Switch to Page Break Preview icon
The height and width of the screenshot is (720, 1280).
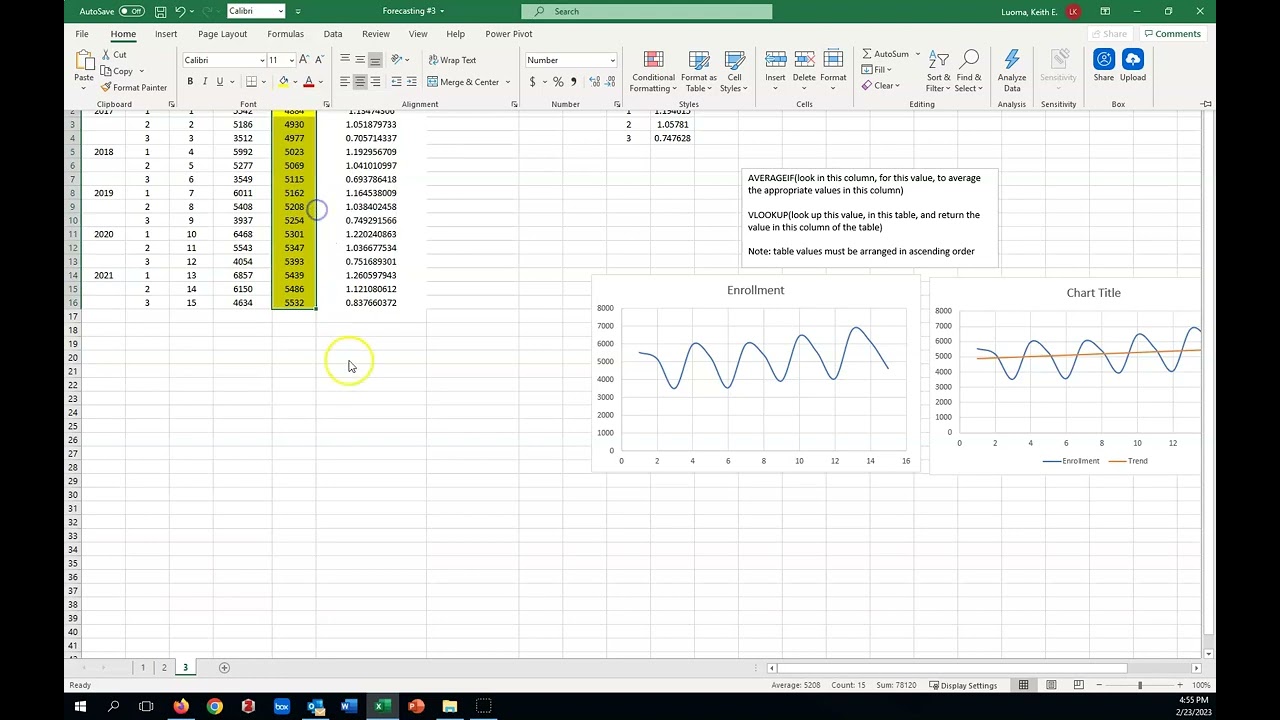(1078, 685)
